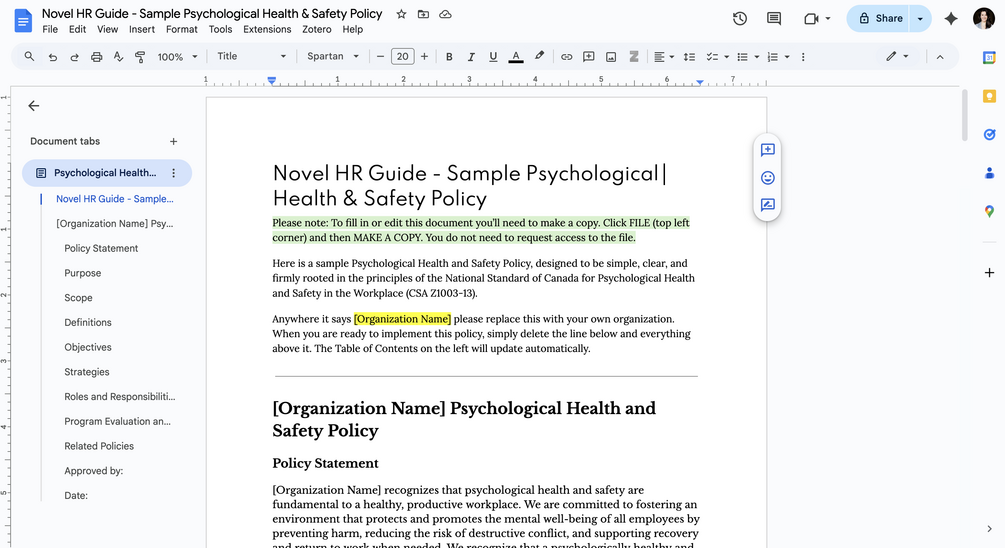The width and height of the screenshot is (1005, 548).
Task: Print the document
Action: pyautogui.click(x=96, y=57)
